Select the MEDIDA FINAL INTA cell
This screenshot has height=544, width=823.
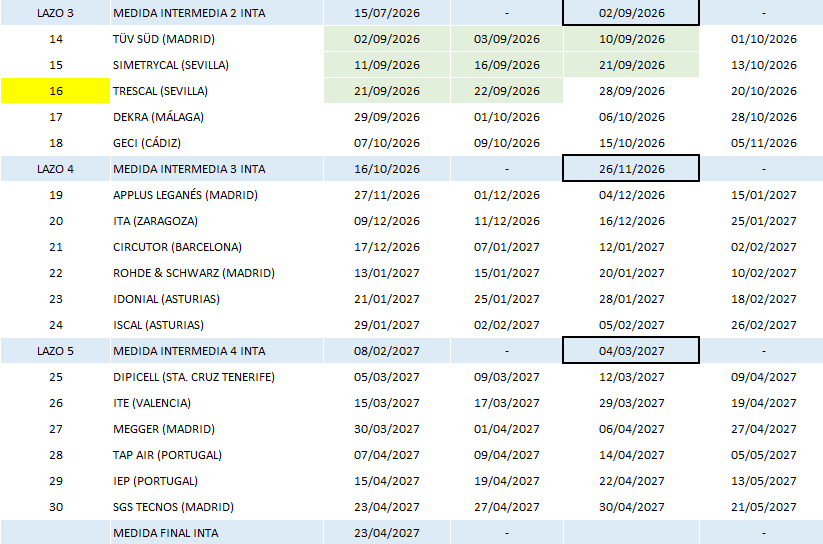[x=217, y=532]
